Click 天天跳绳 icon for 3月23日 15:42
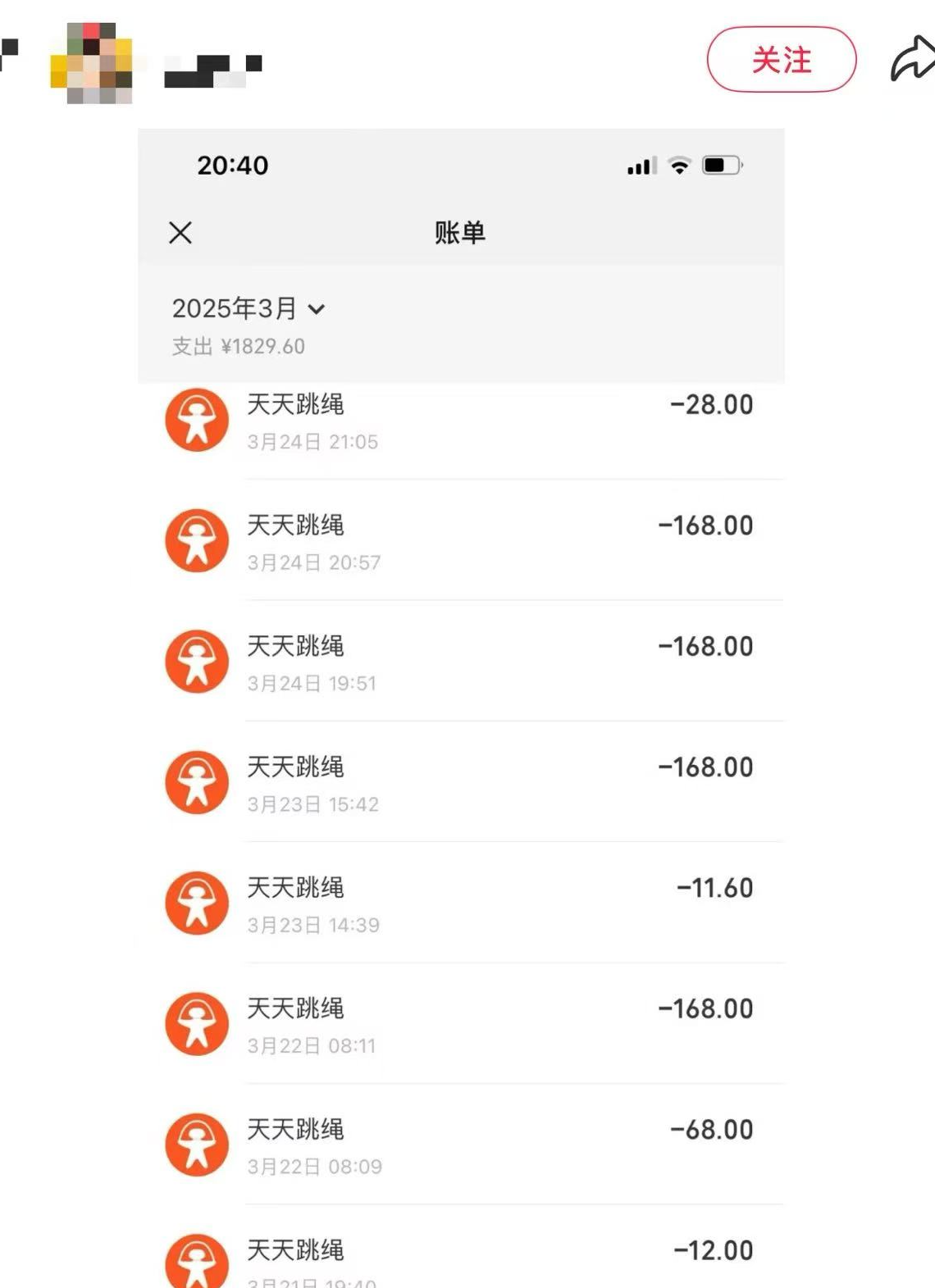Image resolution: width=935 pixels, height=1288 pixels. pyautogui.click(x=197, y=782)
